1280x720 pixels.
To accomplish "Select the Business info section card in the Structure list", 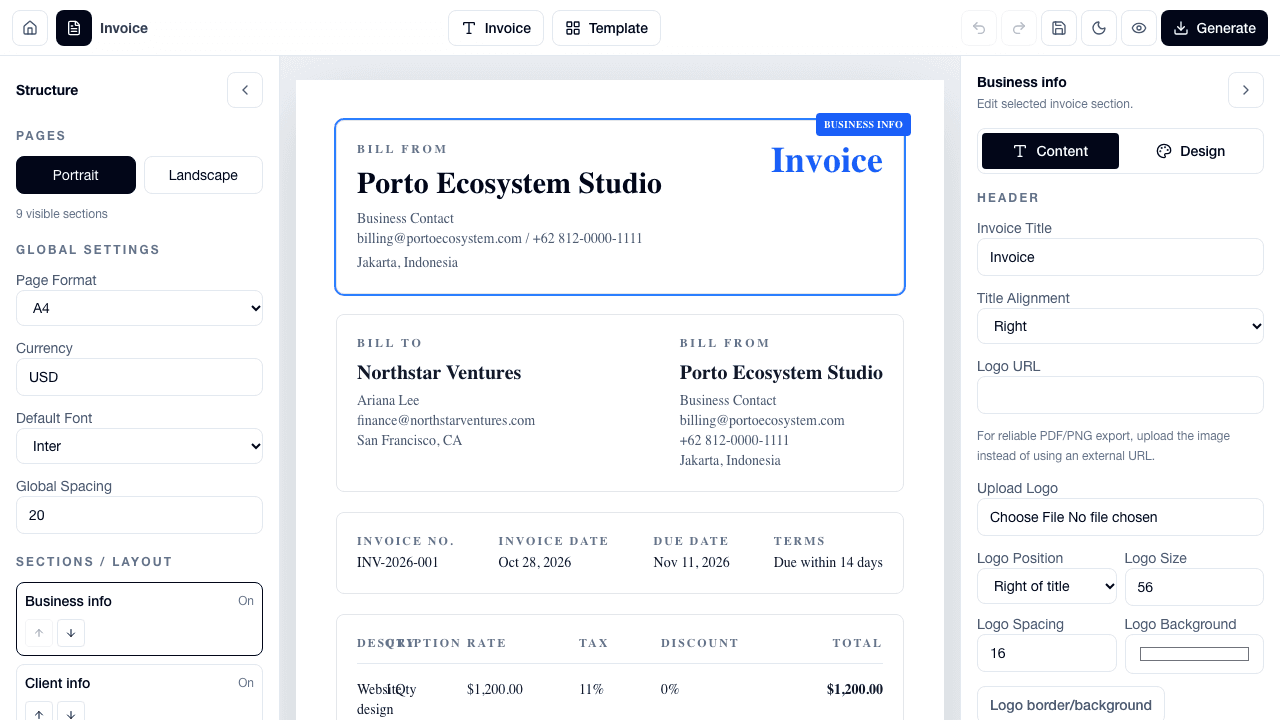I will pyautogui.click(x=140, y=619).
